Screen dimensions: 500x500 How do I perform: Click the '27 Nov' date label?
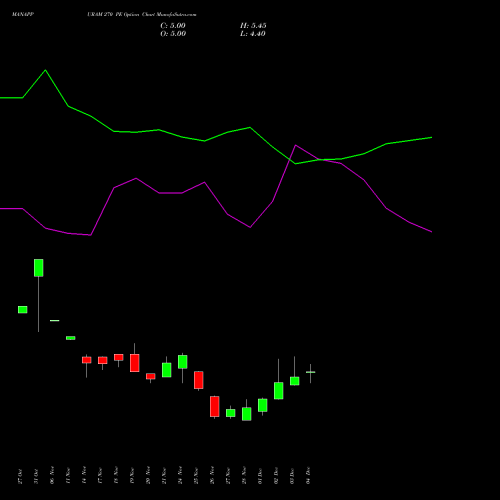tap(228, 476)
